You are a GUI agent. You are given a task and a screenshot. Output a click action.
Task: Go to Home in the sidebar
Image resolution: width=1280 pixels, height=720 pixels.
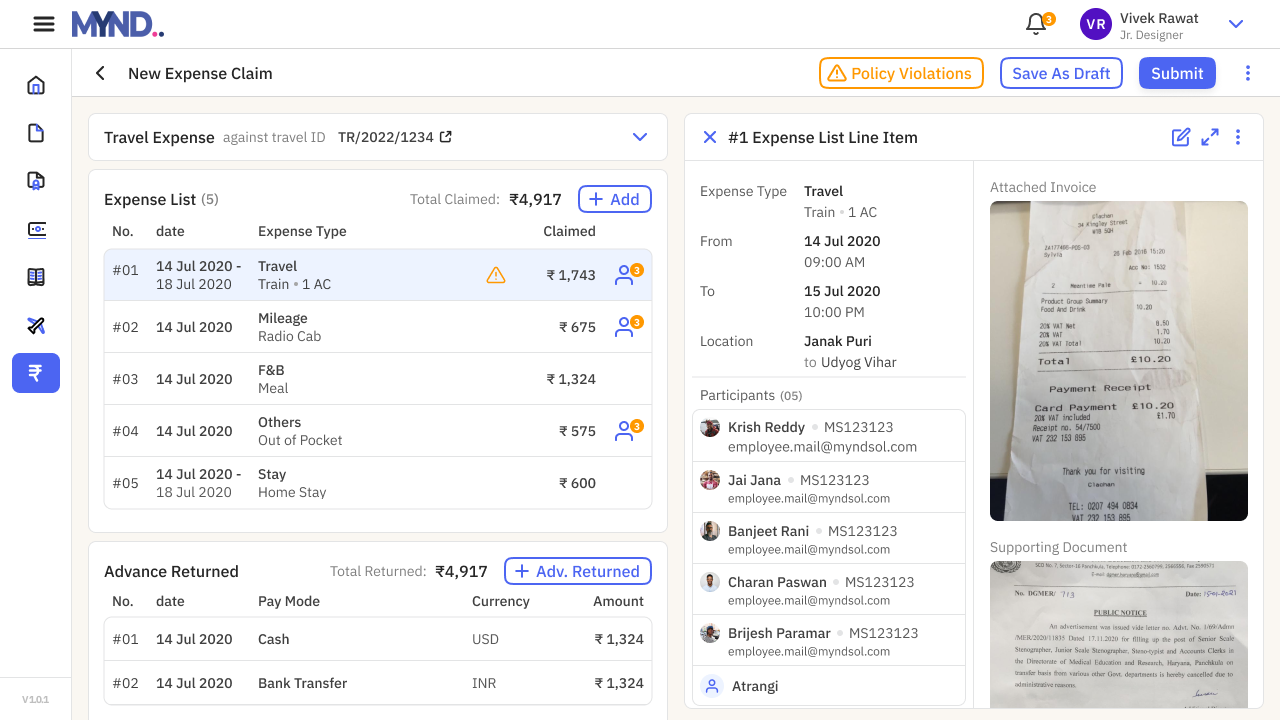[x=36, y=85]
